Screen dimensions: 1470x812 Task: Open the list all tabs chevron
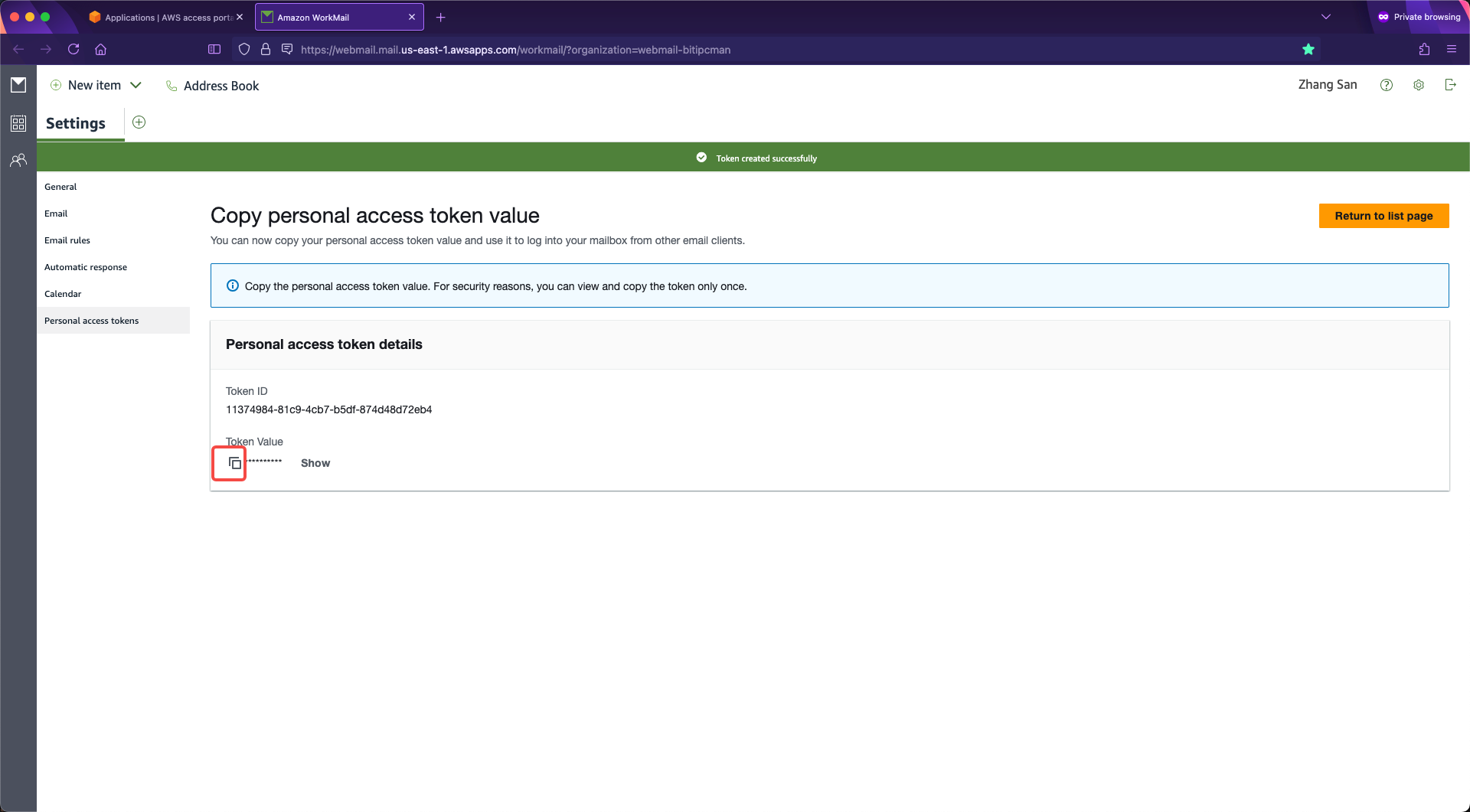(1326, 17)
